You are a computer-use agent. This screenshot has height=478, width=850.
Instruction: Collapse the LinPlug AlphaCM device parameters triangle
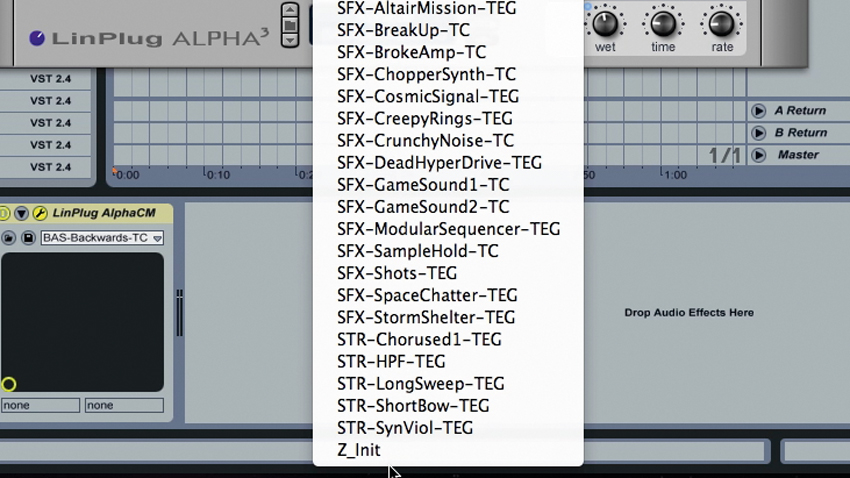point(21,214)
